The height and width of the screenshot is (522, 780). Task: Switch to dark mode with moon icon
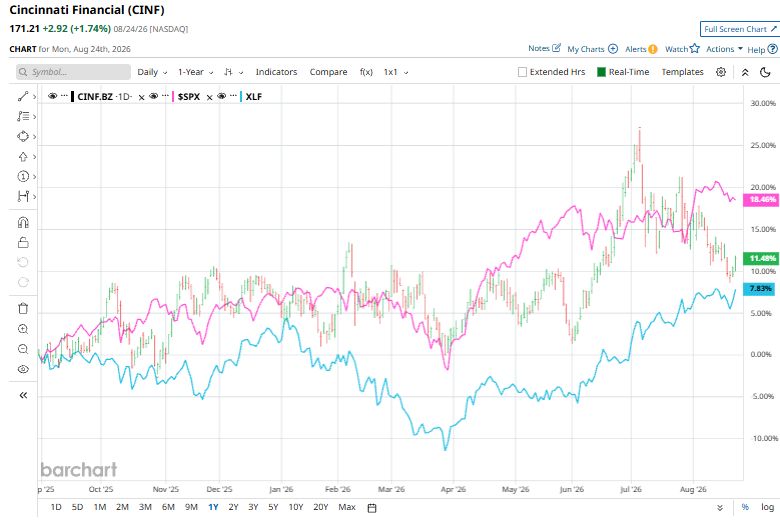[766, 72]
